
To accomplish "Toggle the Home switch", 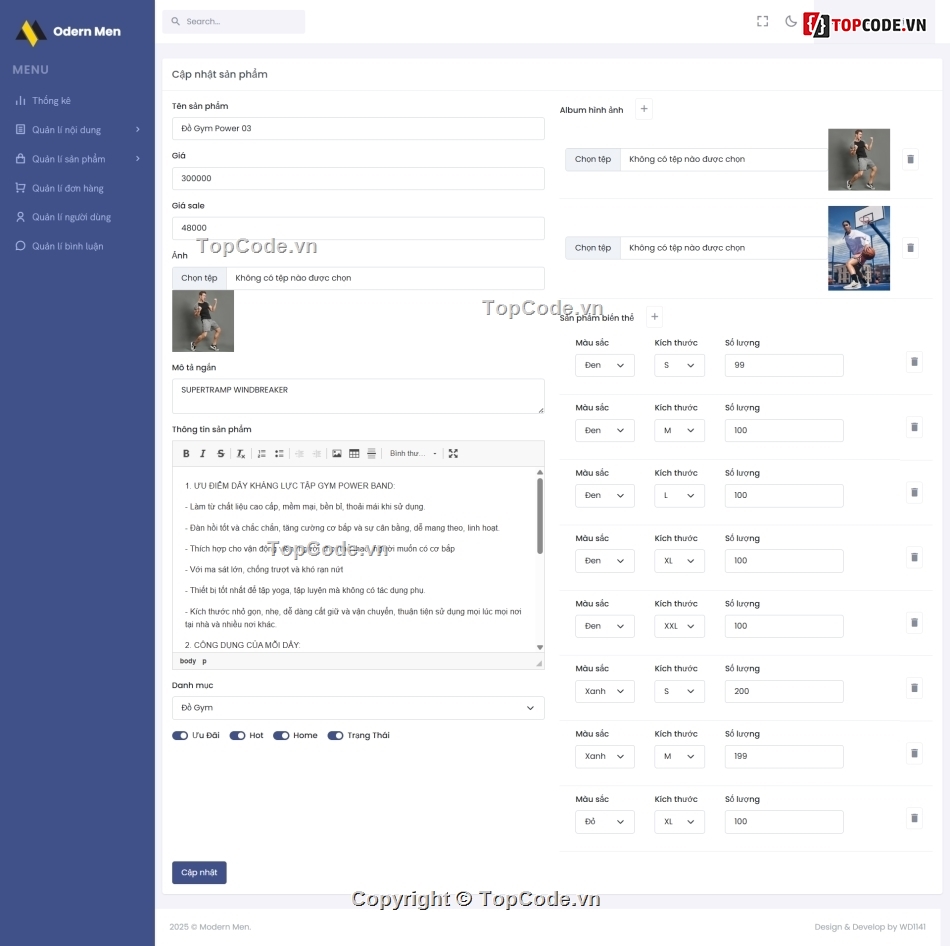I will point(281,735).
